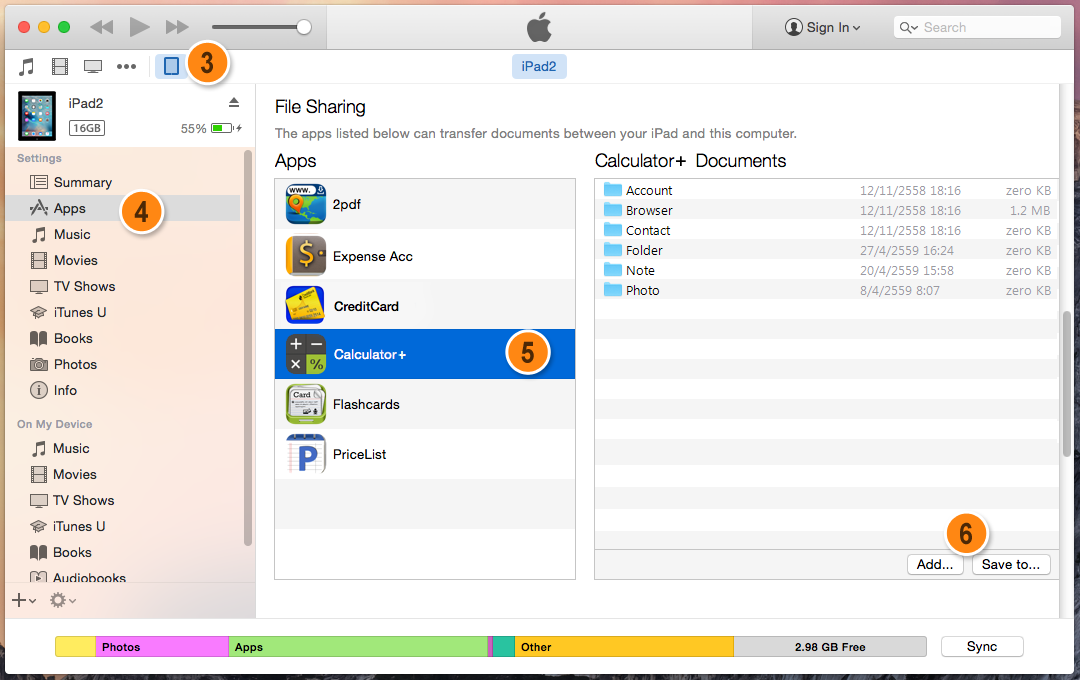
Task: Focus the Search field
Action: [x=977, y=28]
